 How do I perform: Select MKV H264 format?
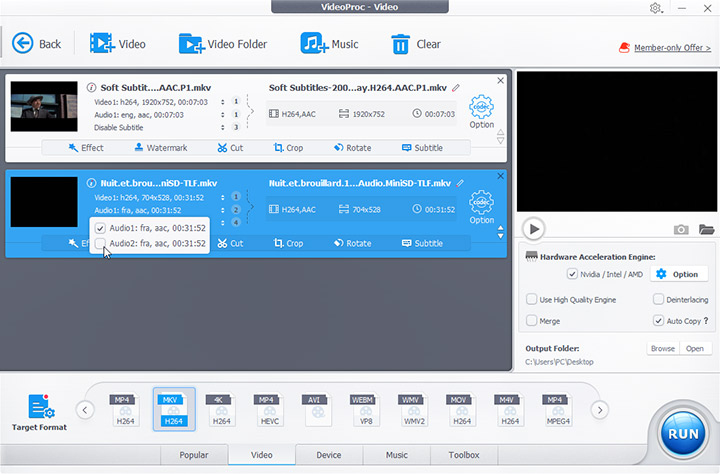pyautogui.click(x=174, y=409)
